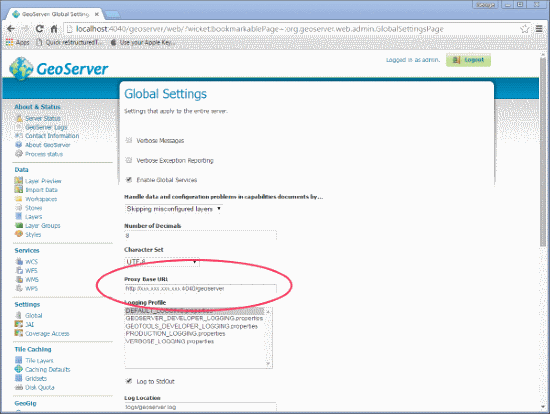Open the Layer Preview icon
This screenshot has width=550, height=414.
(19, 180)
